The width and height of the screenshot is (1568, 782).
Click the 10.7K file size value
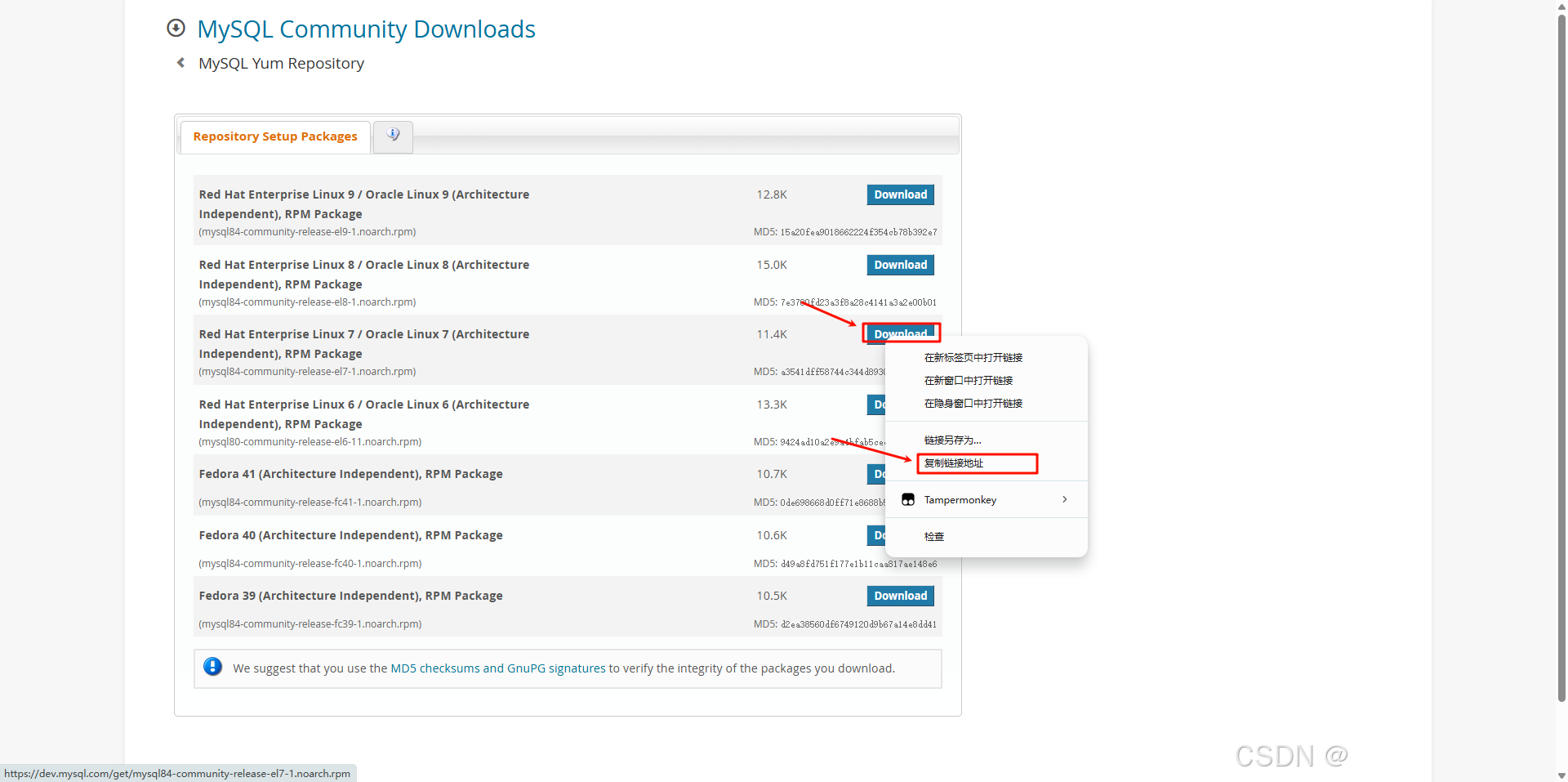772,474
